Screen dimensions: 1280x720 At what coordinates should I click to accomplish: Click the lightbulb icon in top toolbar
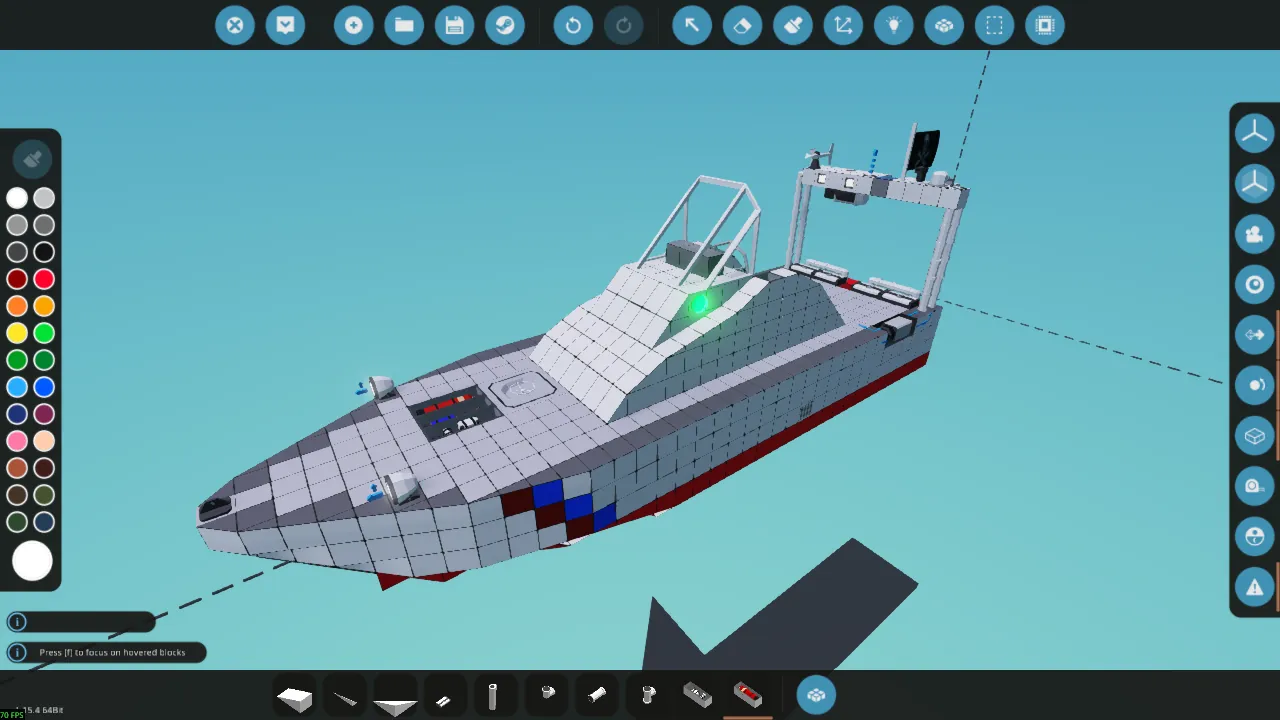coord(894,25)
